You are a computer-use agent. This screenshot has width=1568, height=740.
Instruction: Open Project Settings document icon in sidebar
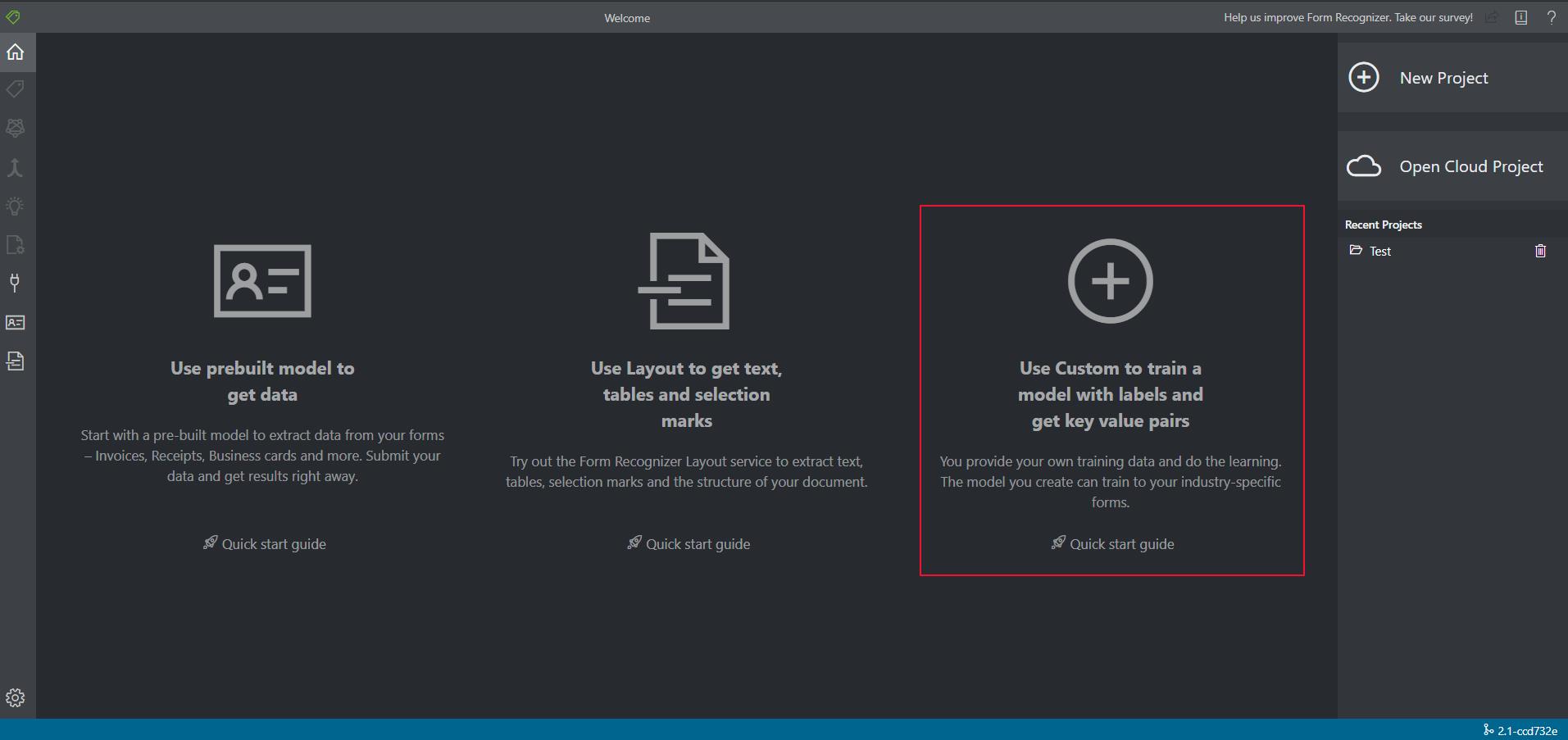pyautogui.click(x=16, y=244)
